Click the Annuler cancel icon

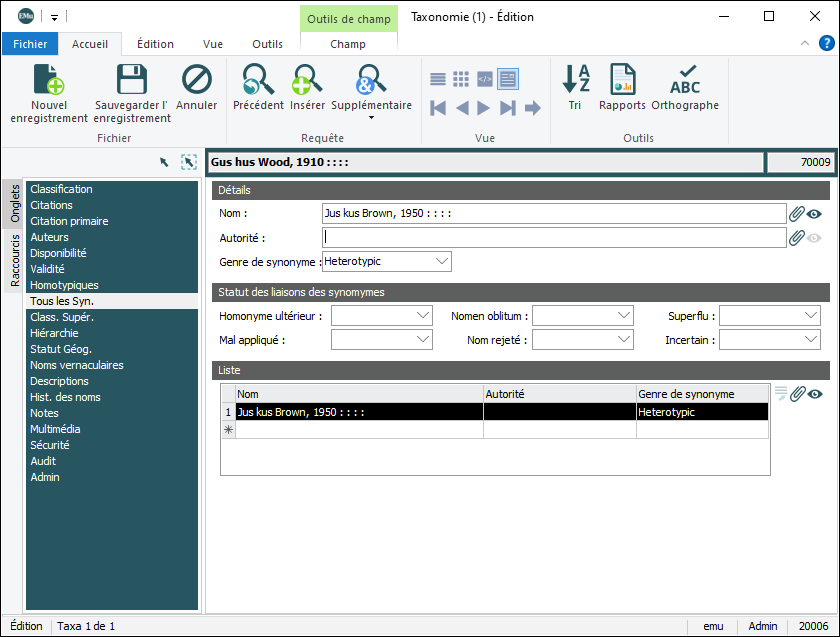[x=197, y=80]
